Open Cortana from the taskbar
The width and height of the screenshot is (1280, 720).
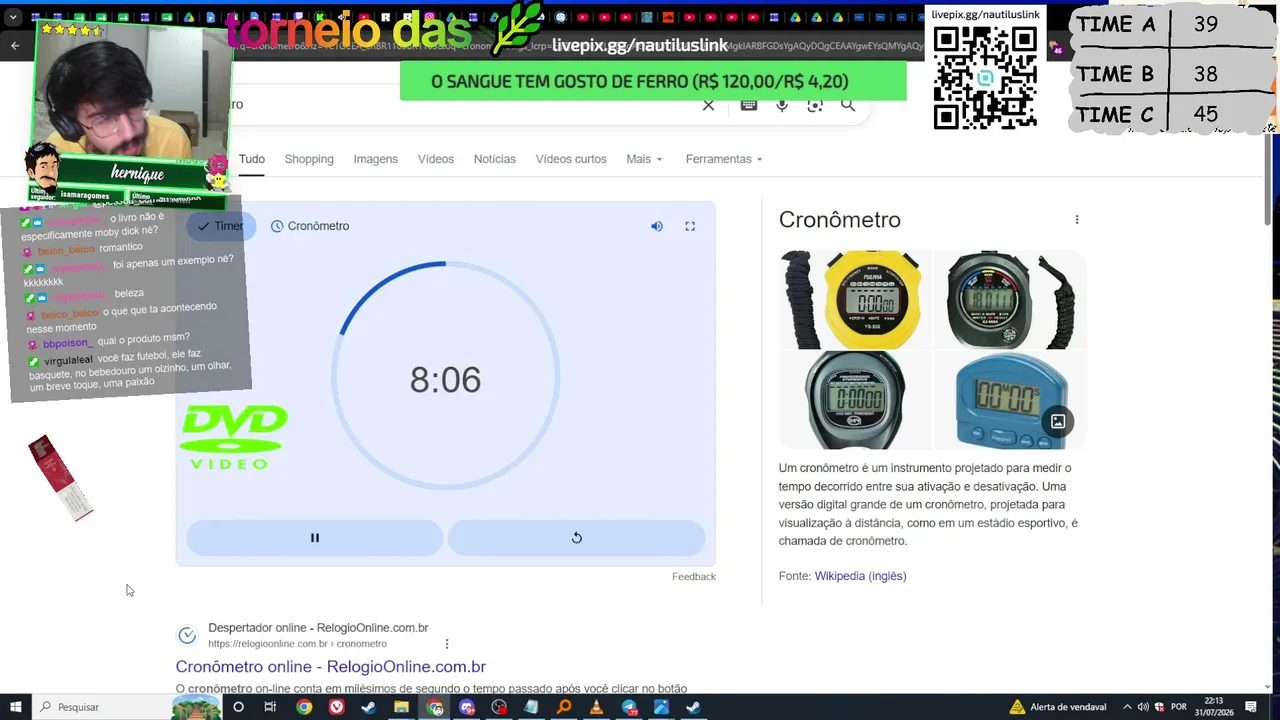(238, 707)
